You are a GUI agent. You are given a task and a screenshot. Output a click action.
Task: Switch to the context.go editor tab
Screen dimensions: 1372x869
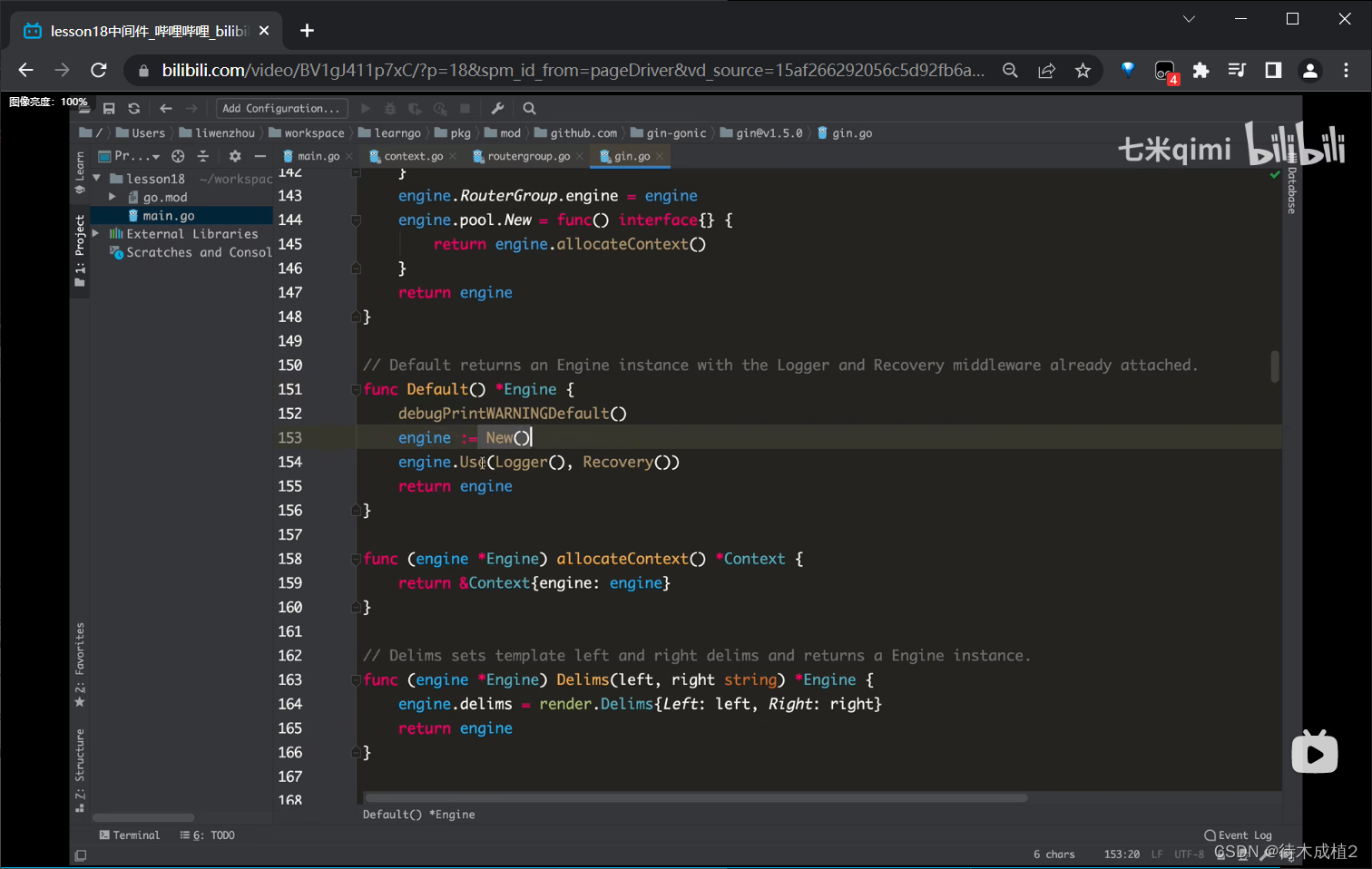413,156
